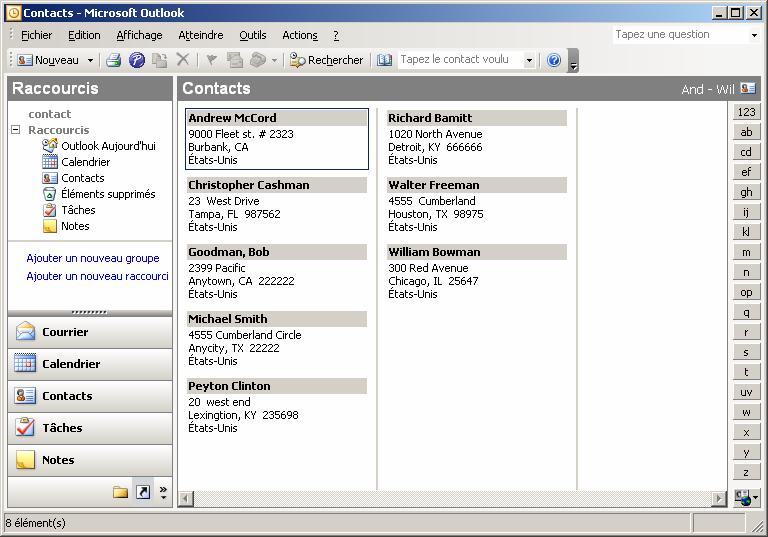This screenshot has width=768, height=537.
Task: Click the shortcuts icon at bottom
Action: pyautogui.click(x=143, y=492)
